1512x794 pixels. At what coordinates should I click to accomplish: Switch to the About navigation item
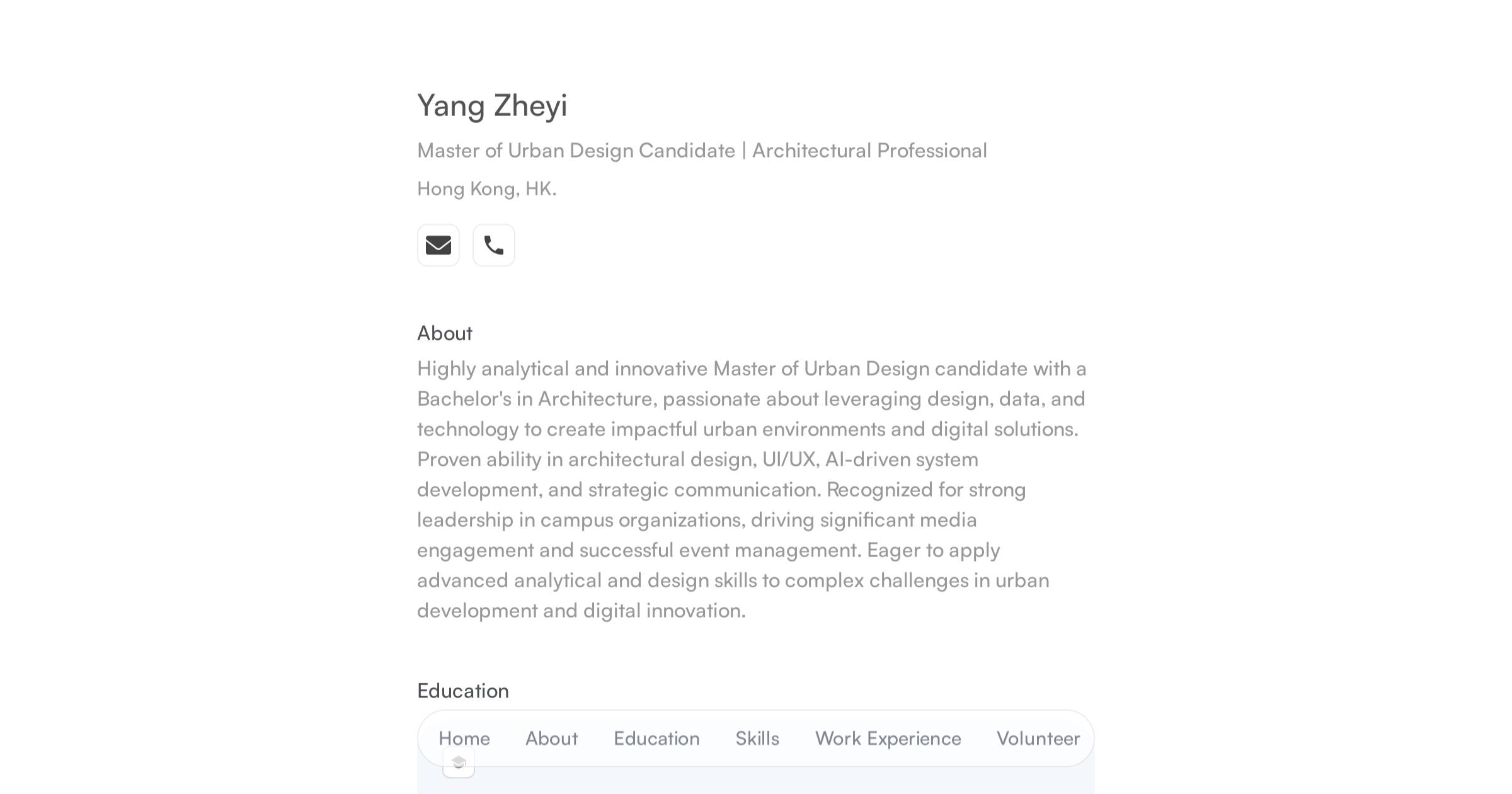(551, 739)
